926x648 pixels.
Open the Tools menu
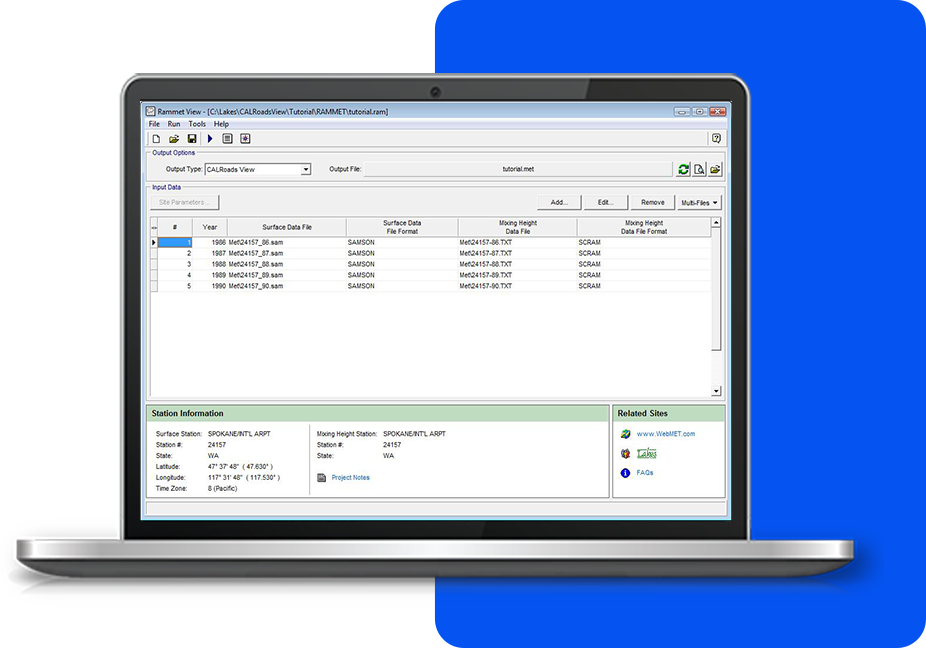(x=197, y=124)
